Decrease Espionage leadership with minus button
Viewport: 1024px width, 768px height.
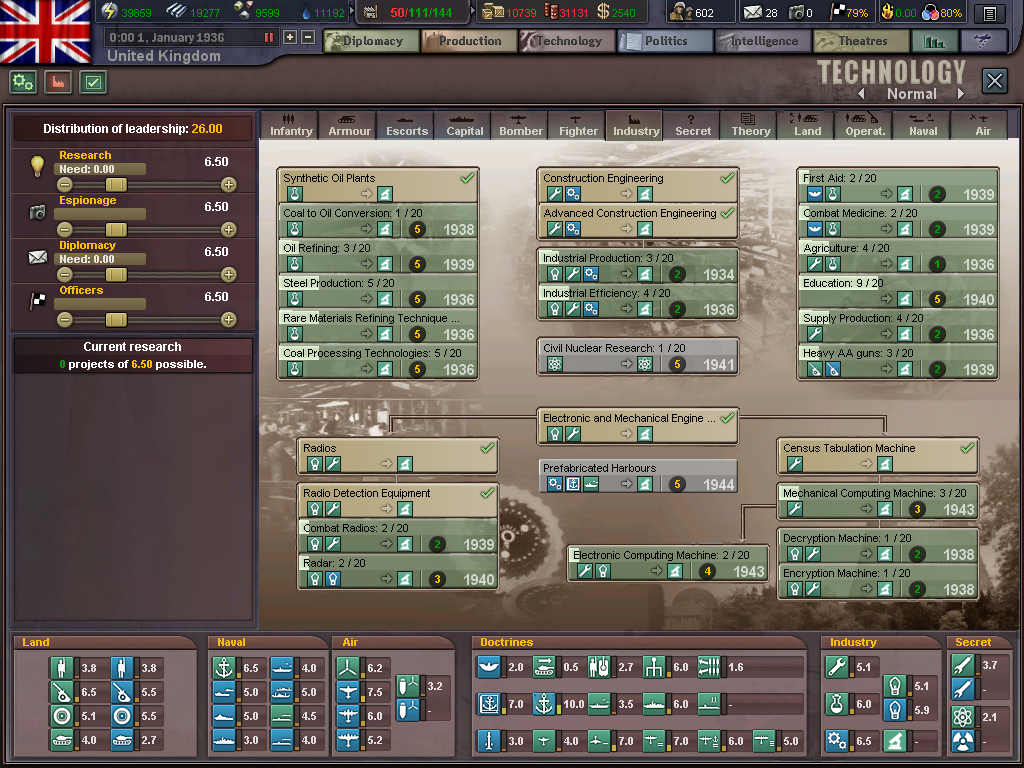pos(65,230)
